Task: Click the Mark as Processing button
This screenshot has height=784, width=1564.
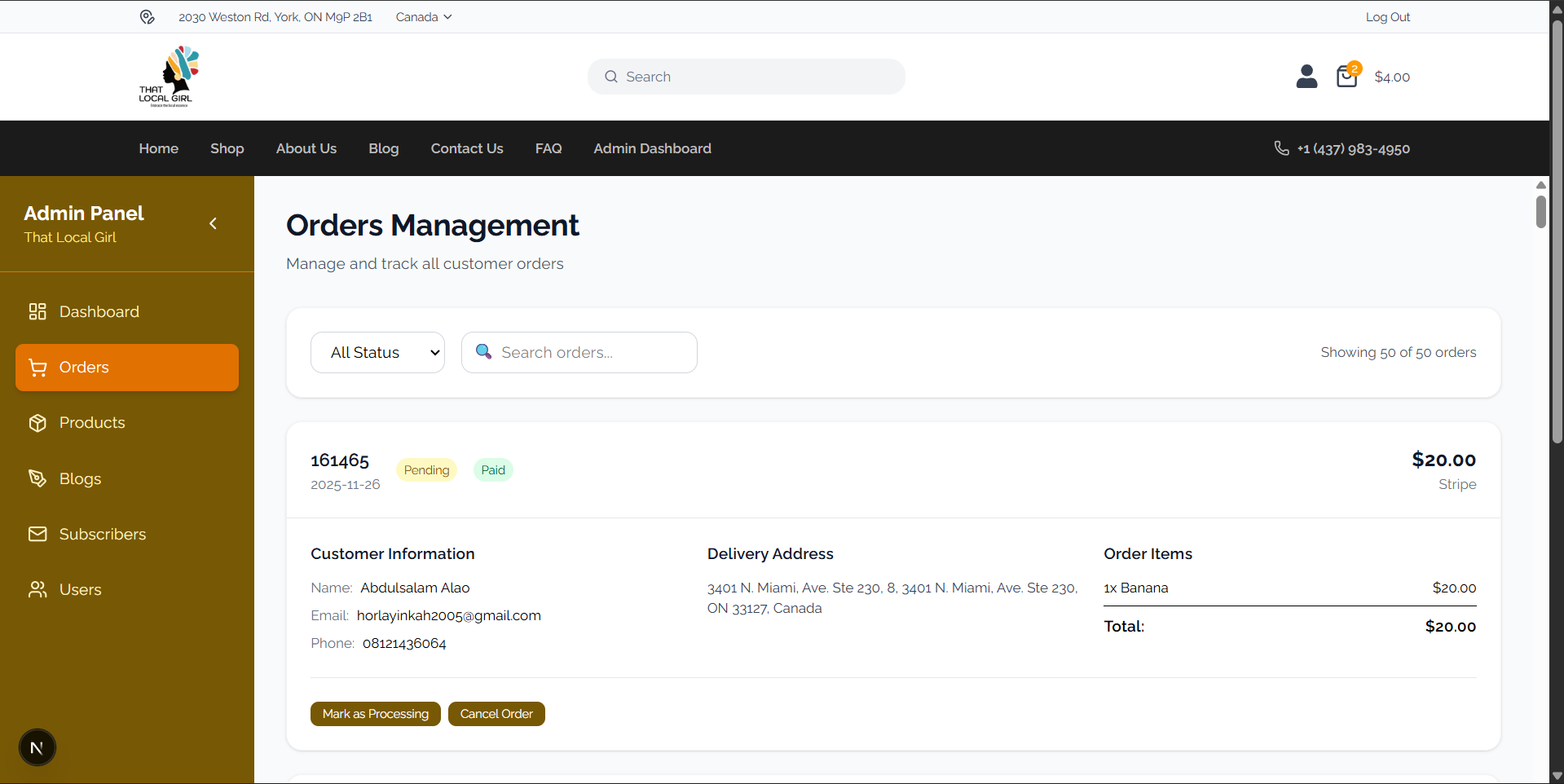Action: point(375,713)
